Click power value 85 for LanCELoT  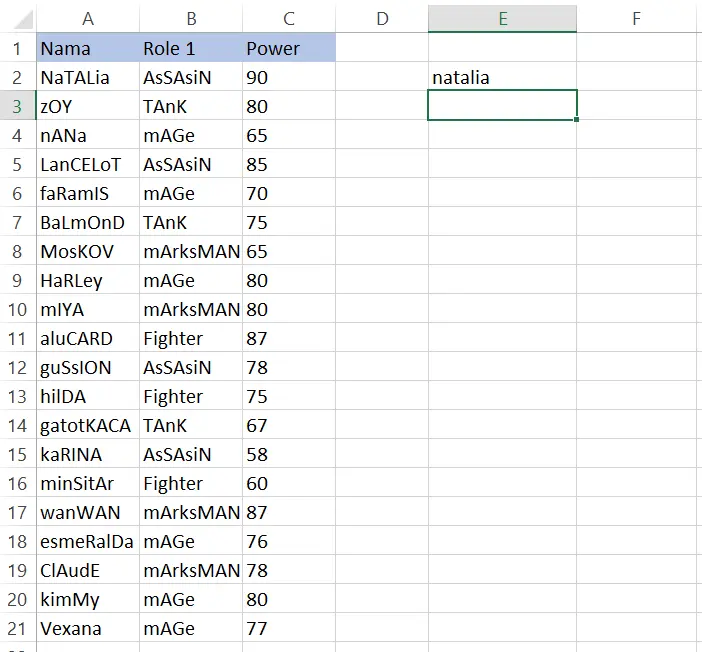point(289,164)
